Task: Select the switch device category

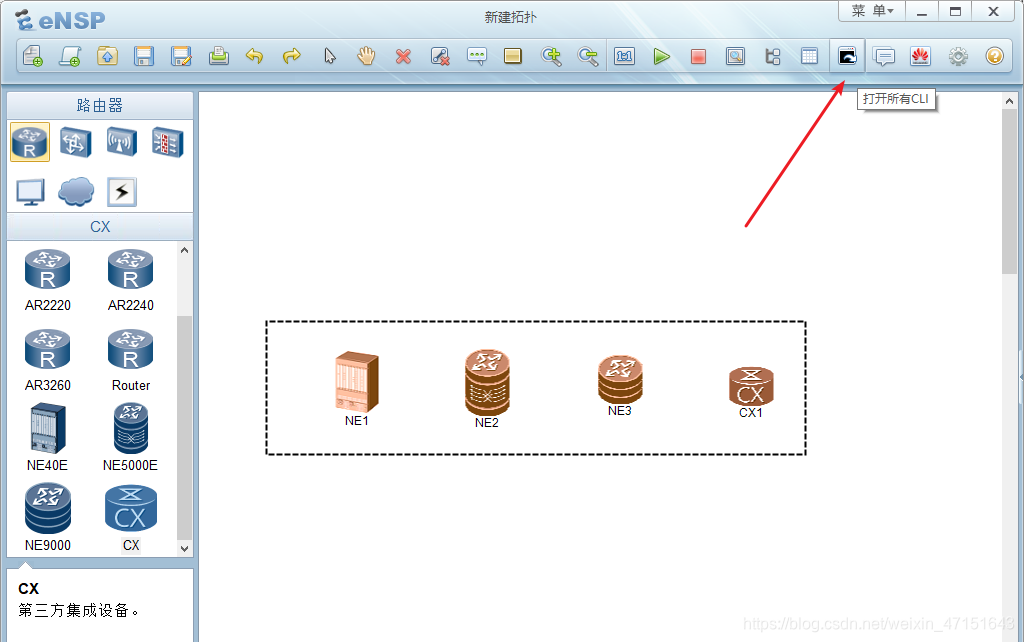Action: coord(75,142)
